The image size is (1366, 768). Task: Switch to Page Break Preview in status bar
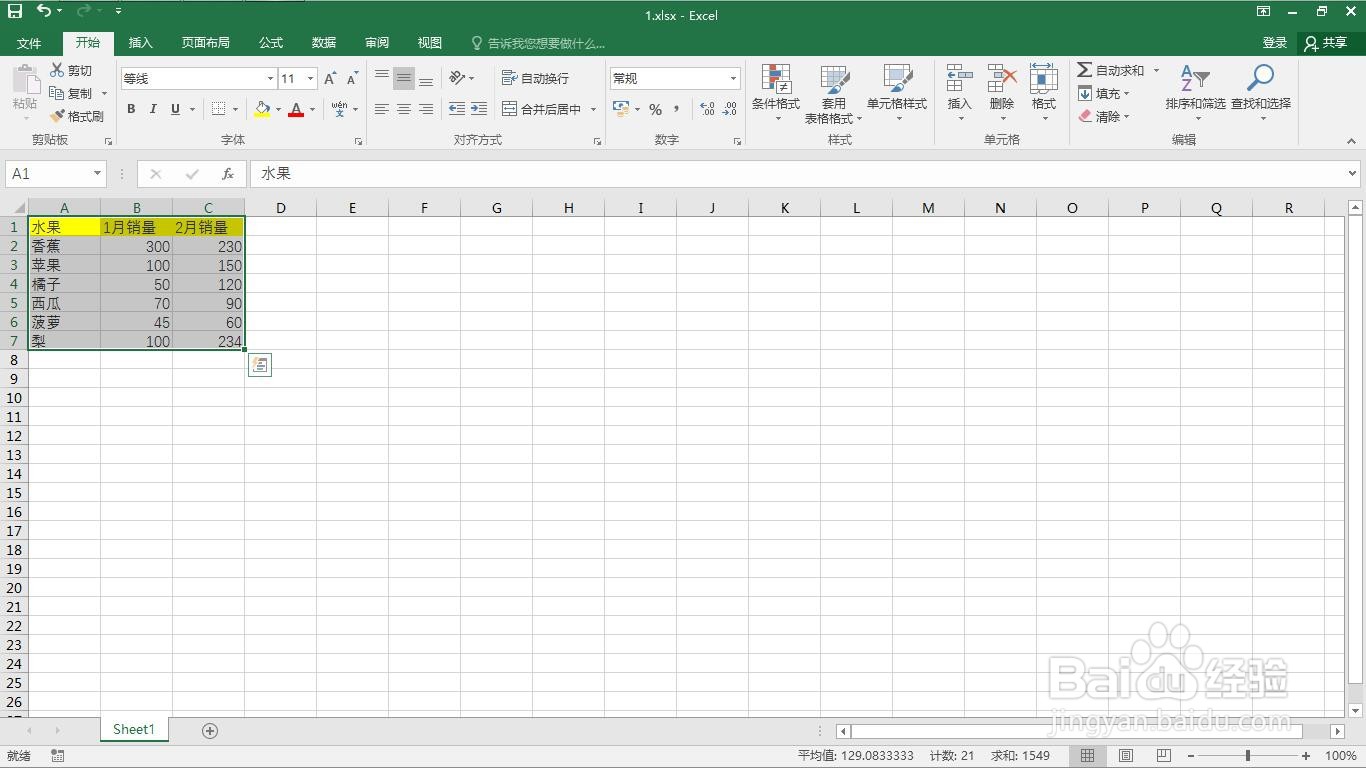pyautogui.click(x=1163, y=756)
